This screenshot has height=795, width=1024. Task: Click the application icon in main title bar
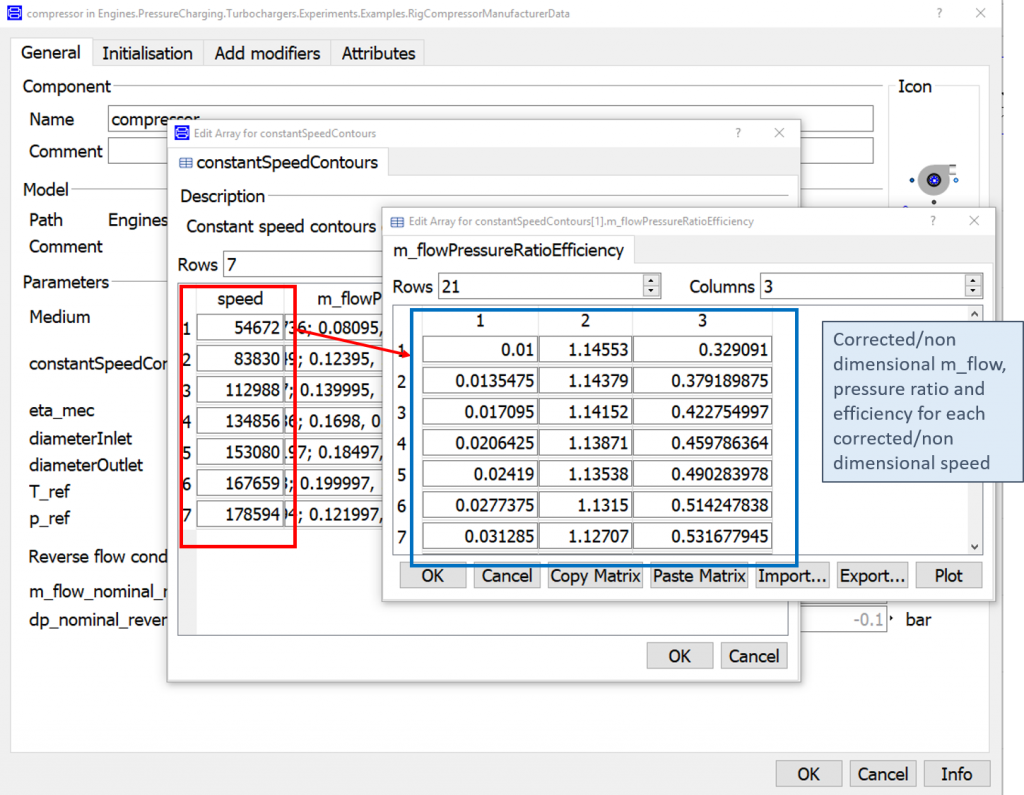pyautogui.click(x=14, y=13)
